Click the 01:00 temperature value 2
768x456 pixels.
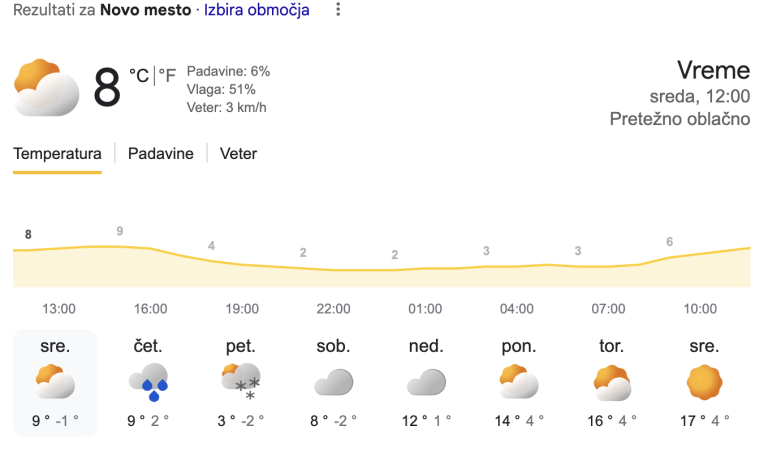coord(395,255)
